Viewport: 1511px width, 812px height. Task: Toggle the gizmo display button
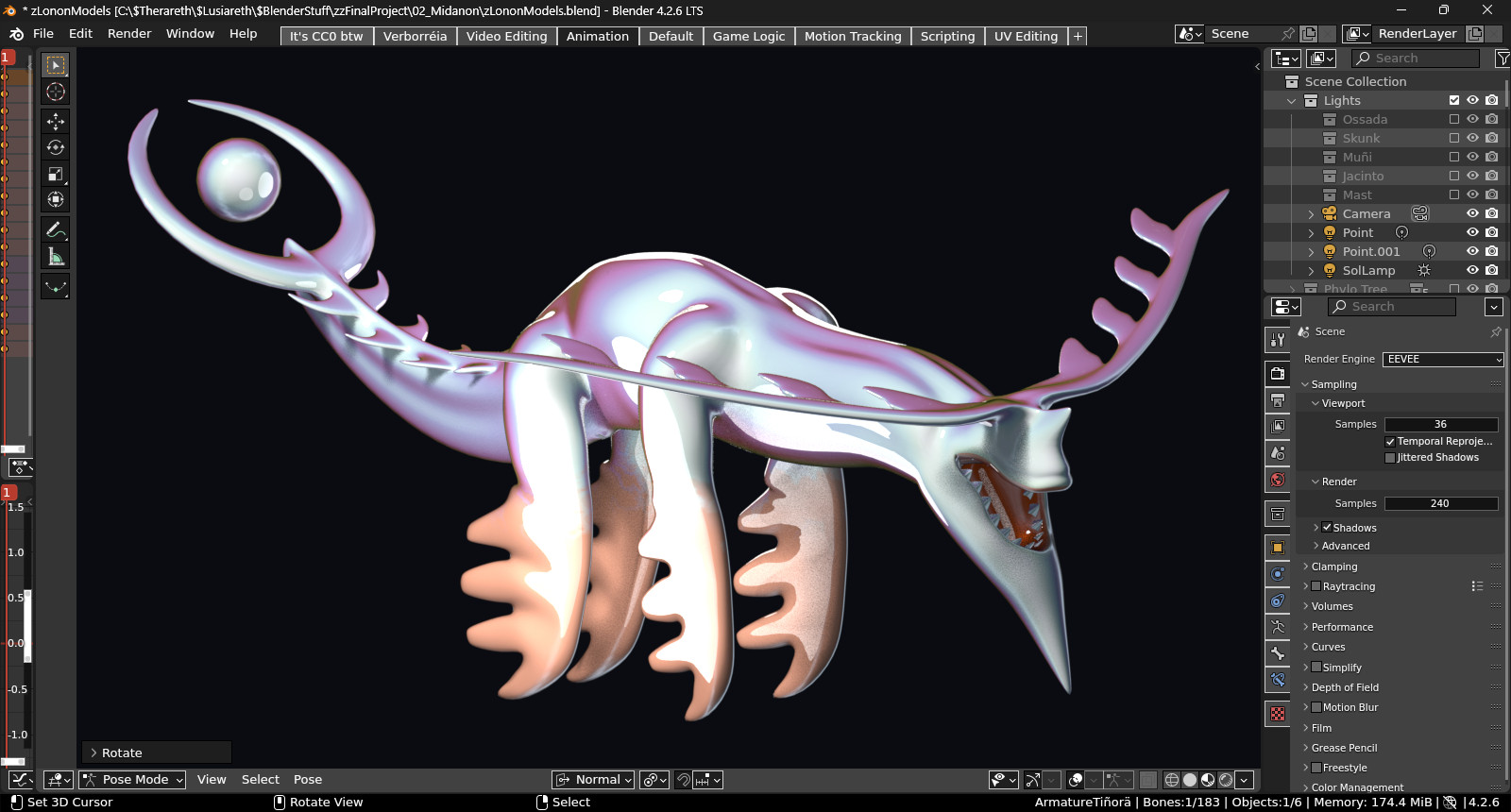[1033, 780]
